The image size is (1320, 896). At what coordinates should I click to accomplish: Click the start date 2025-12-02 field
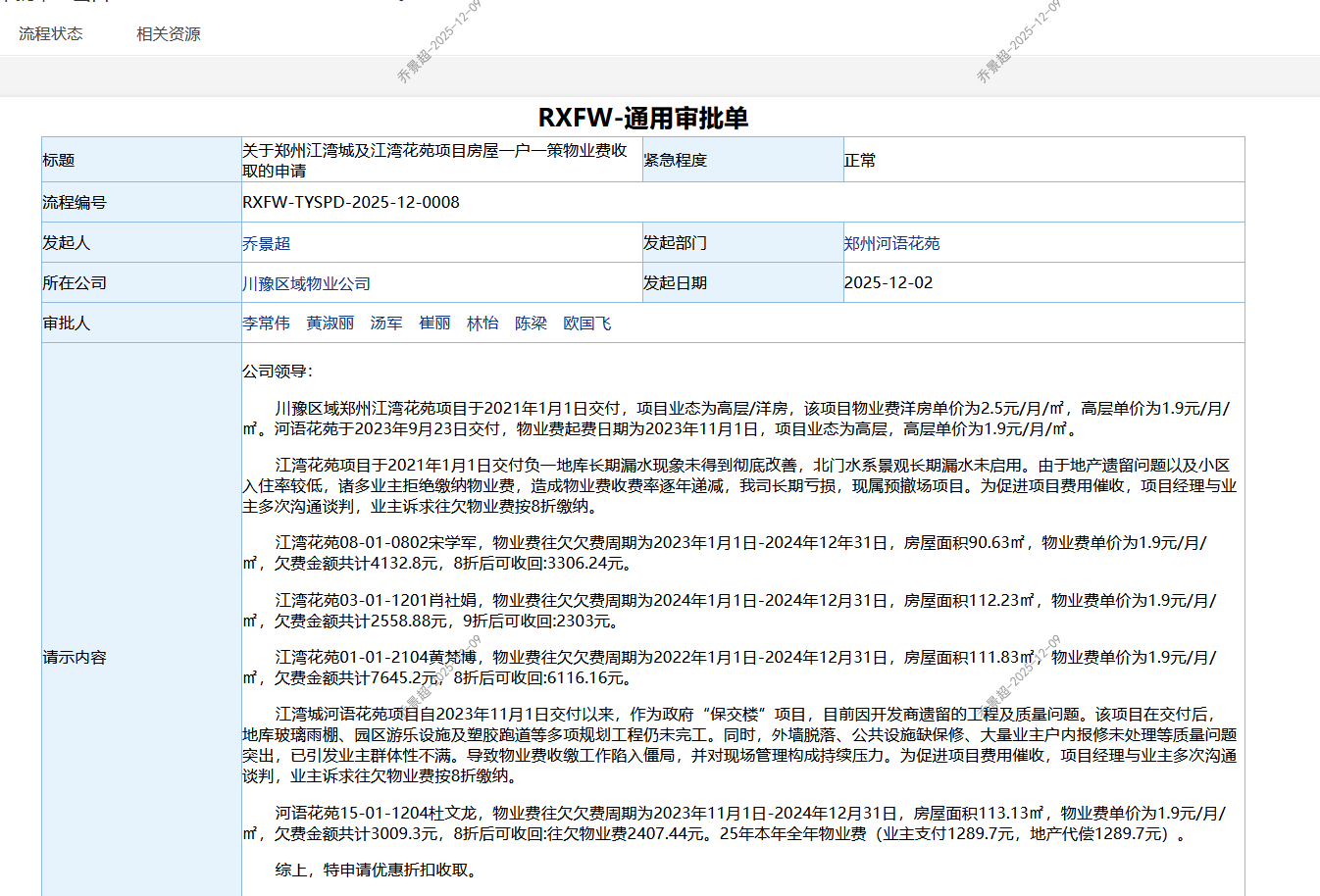click(888, 282)
